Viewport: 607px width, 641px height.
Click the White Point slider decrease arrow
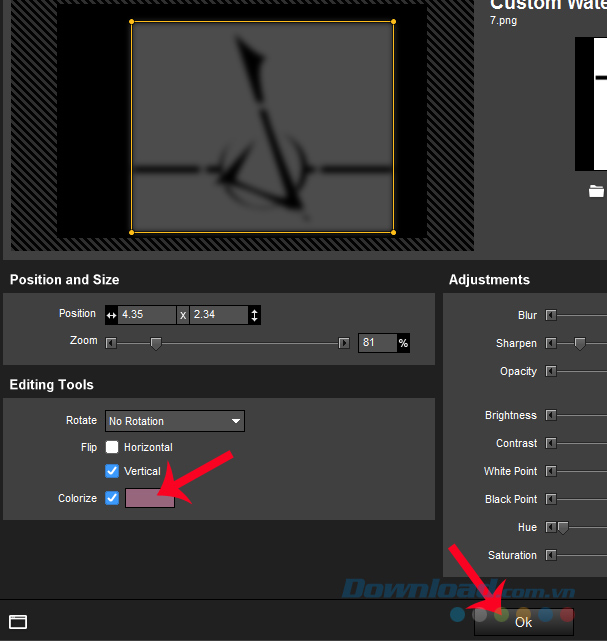point(551,471)
